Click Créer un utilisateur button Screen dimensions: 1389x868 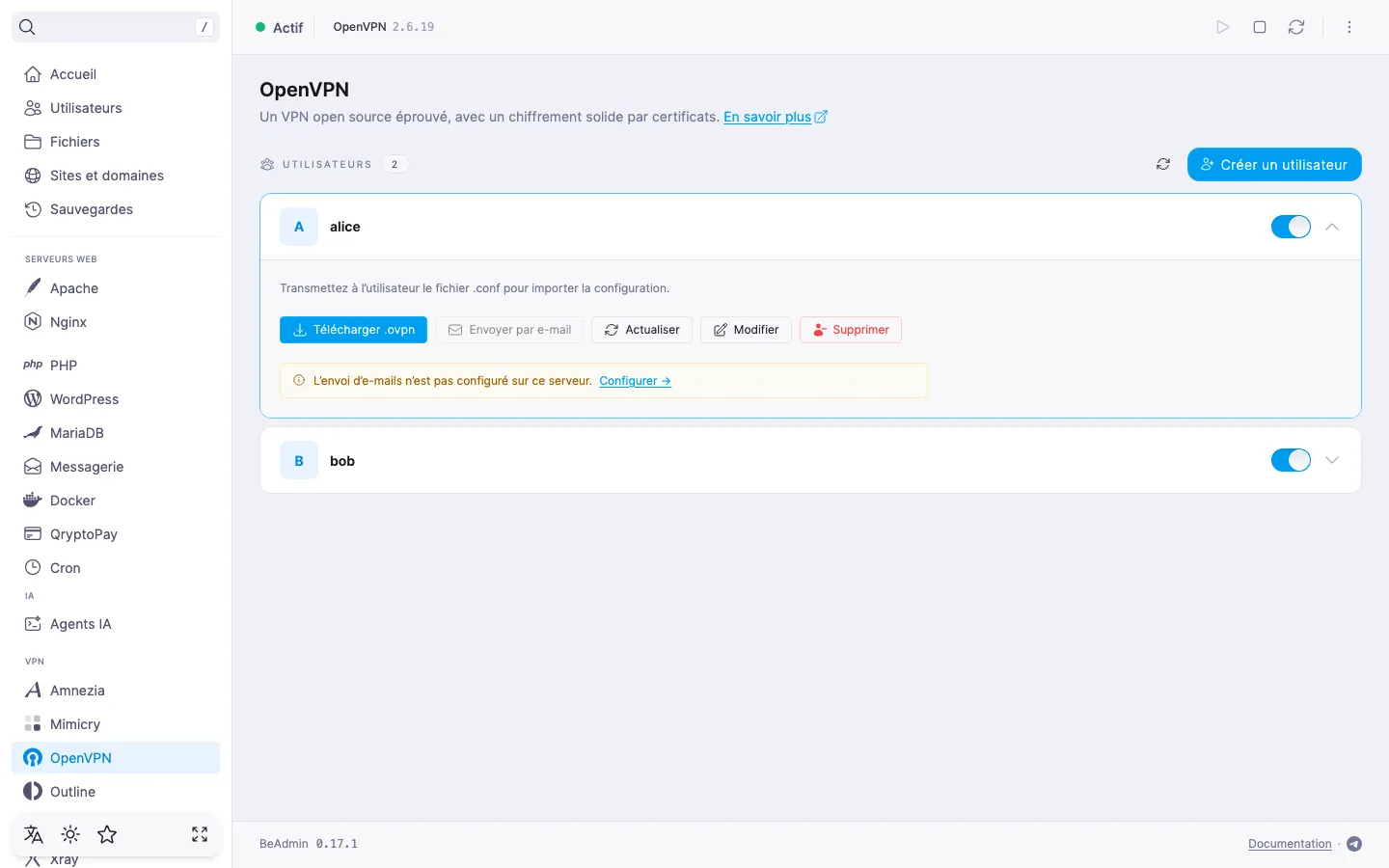tap(1274, 165)
